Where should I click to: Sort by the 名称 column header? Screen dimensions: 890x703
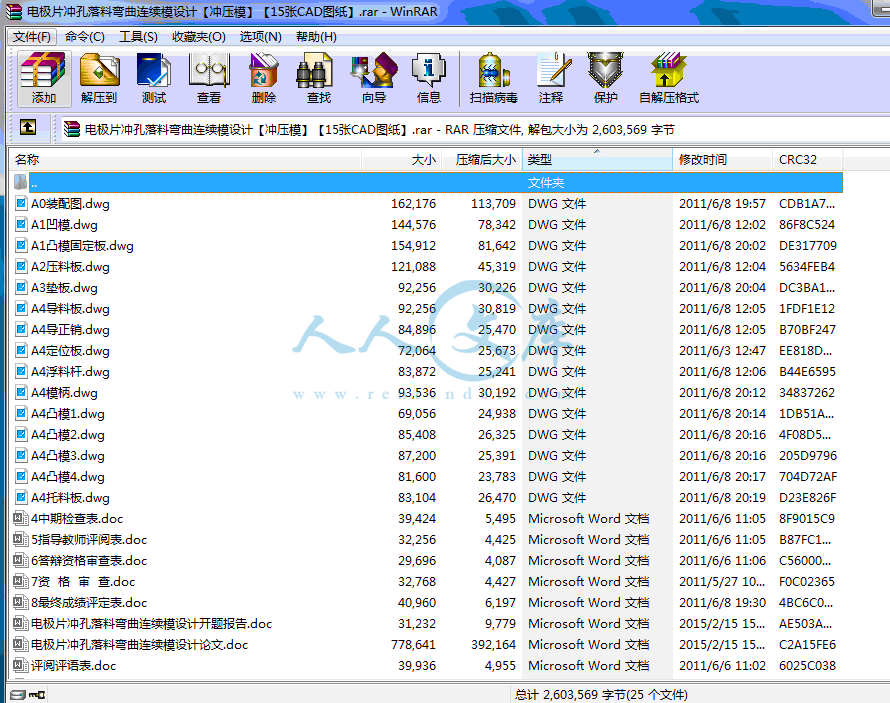185,159
